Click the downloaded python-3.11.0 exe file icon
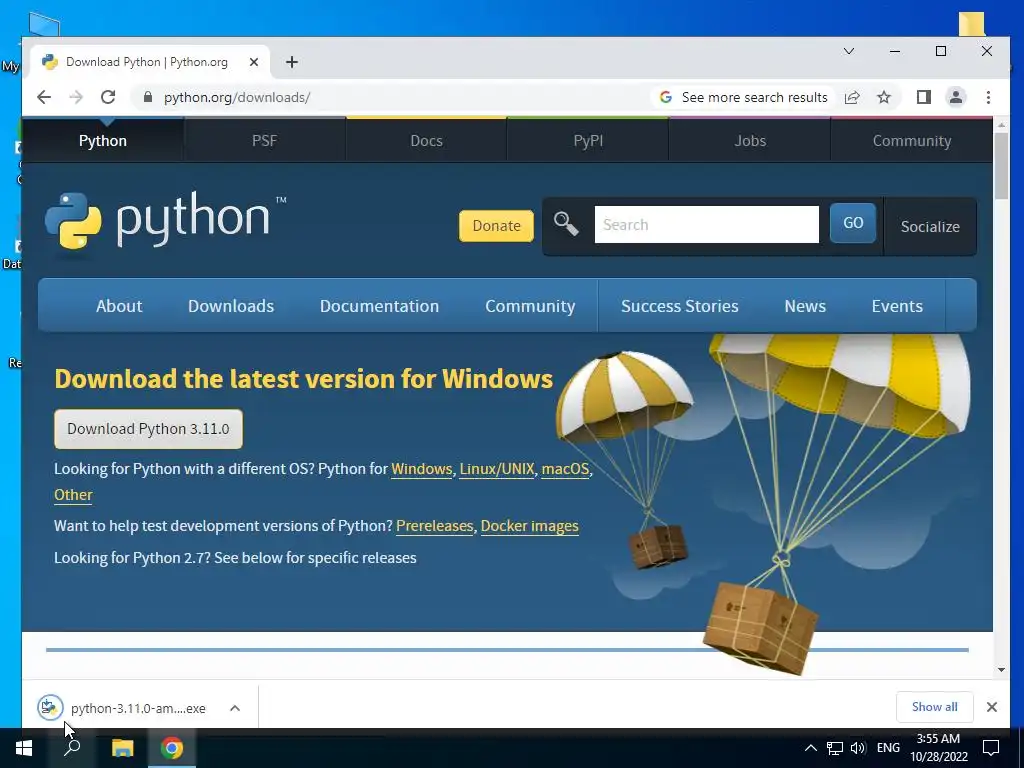The image size is (1024, 768). pos(50,708)
